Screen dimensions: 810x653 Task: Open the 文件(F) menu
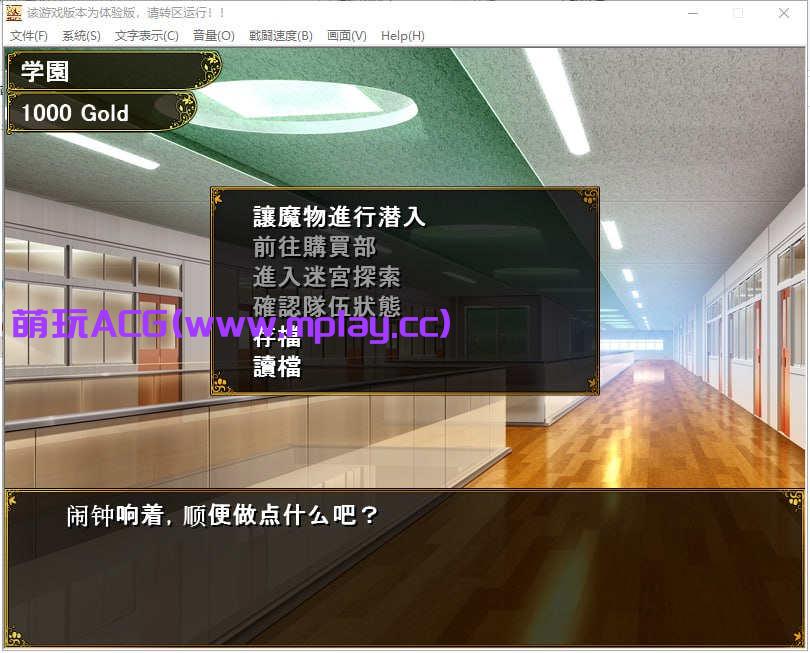(x=29, y=35)
